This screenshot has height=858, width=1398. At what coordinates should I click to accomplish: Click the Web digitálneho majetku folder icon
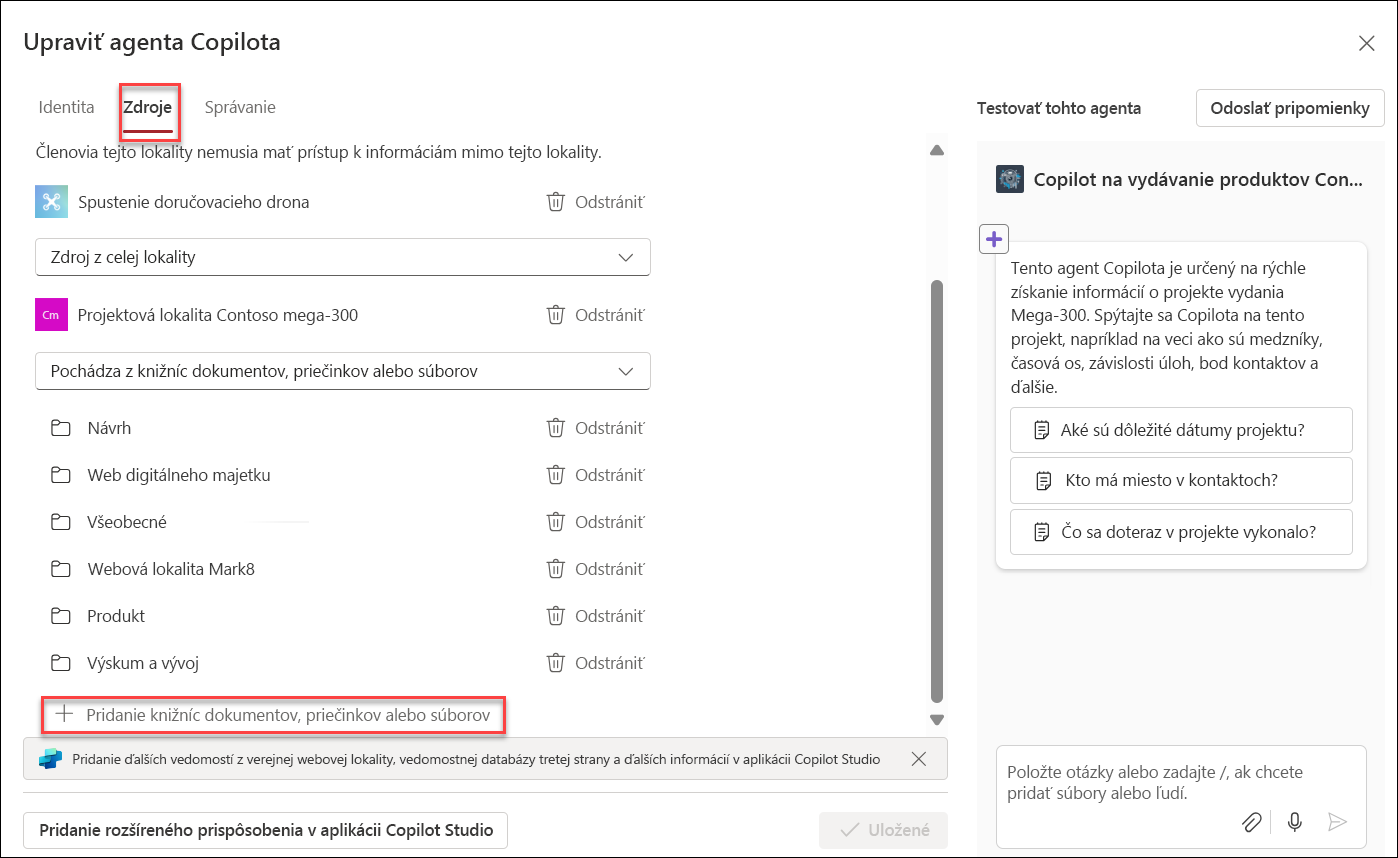(x=61, y=475)
